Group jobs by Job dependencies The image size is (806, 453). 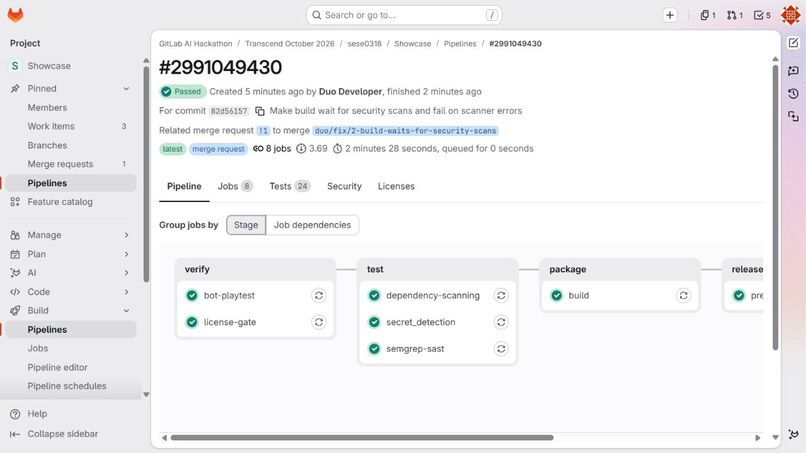[312, 225]
